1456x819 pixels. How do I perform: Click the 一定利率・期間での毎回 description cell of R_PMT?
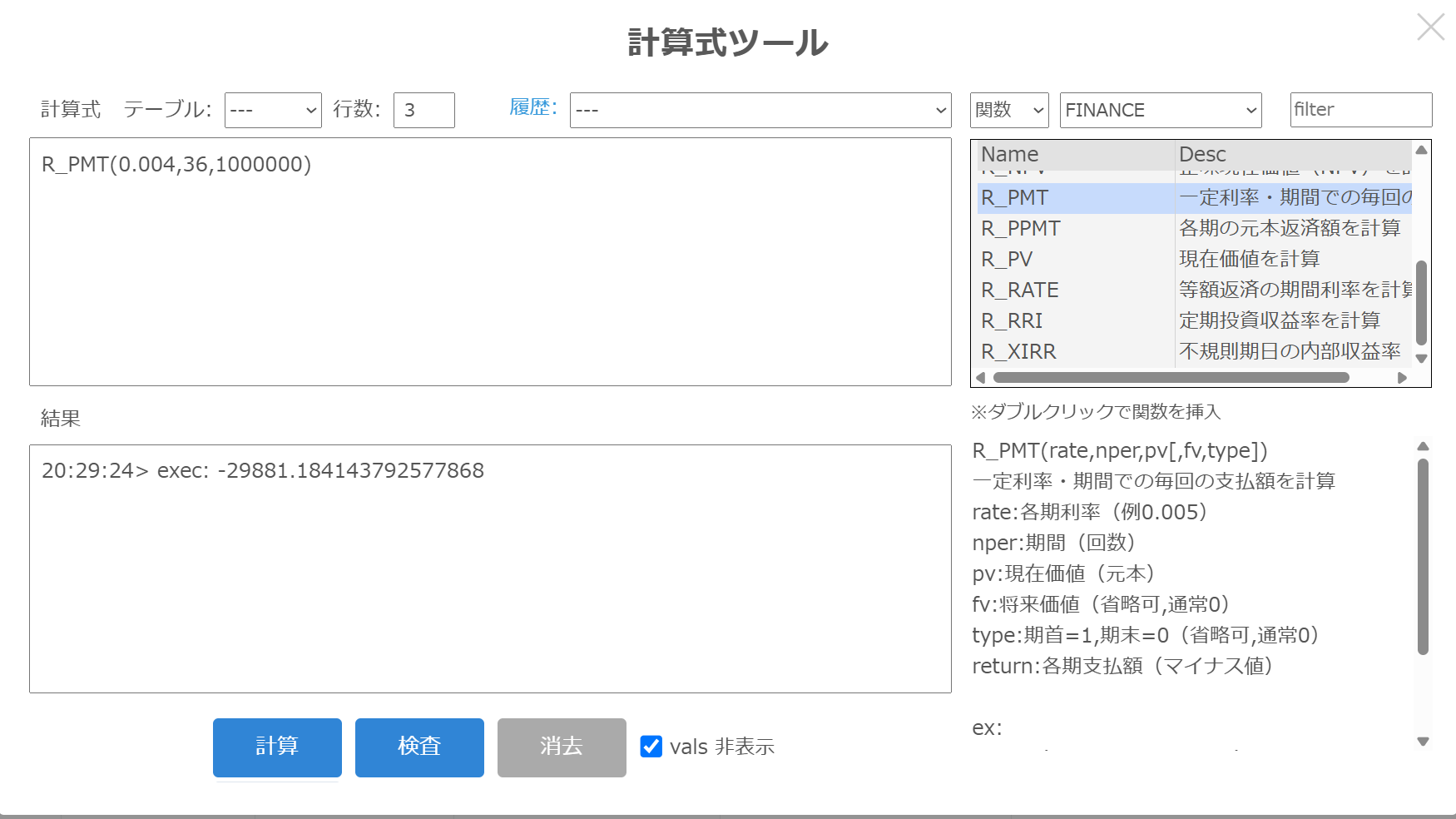point(1293,198)
